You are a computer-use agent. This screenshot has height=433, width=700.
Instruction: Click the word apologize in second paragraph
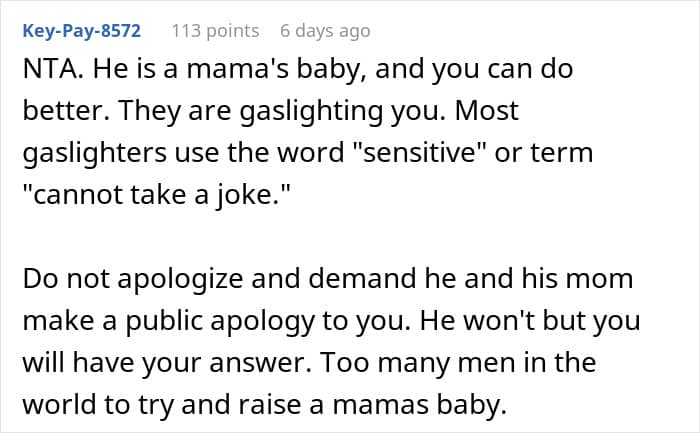point(180,279)
